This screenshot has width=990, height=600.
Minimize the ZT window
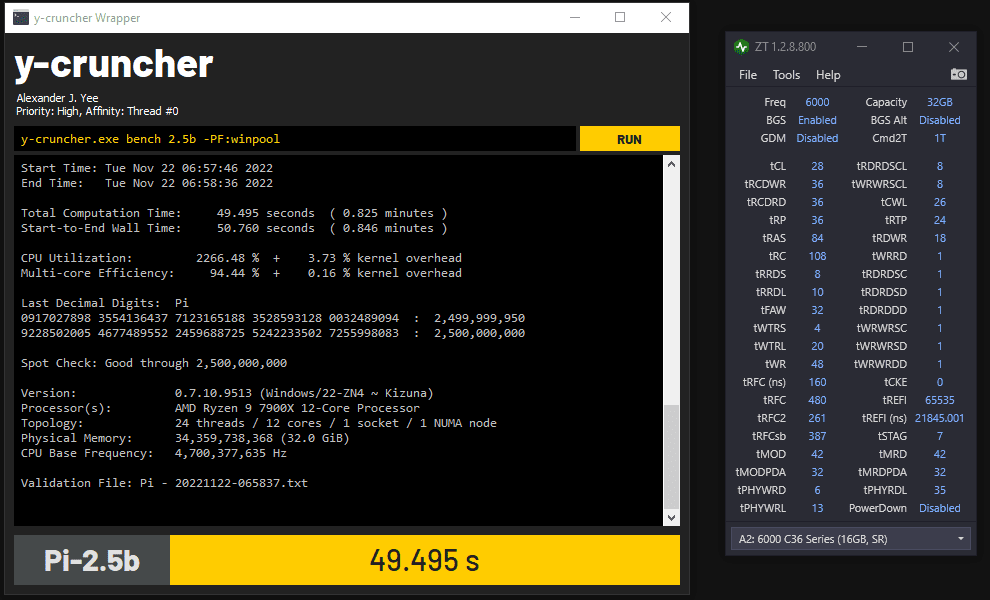[x=862, y=47]
